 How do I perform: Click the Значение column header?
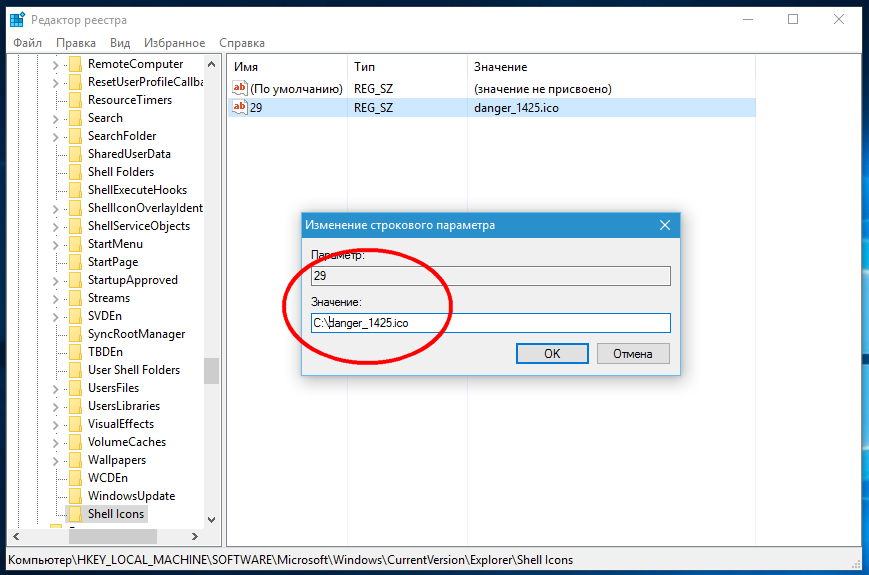point(611,67)
